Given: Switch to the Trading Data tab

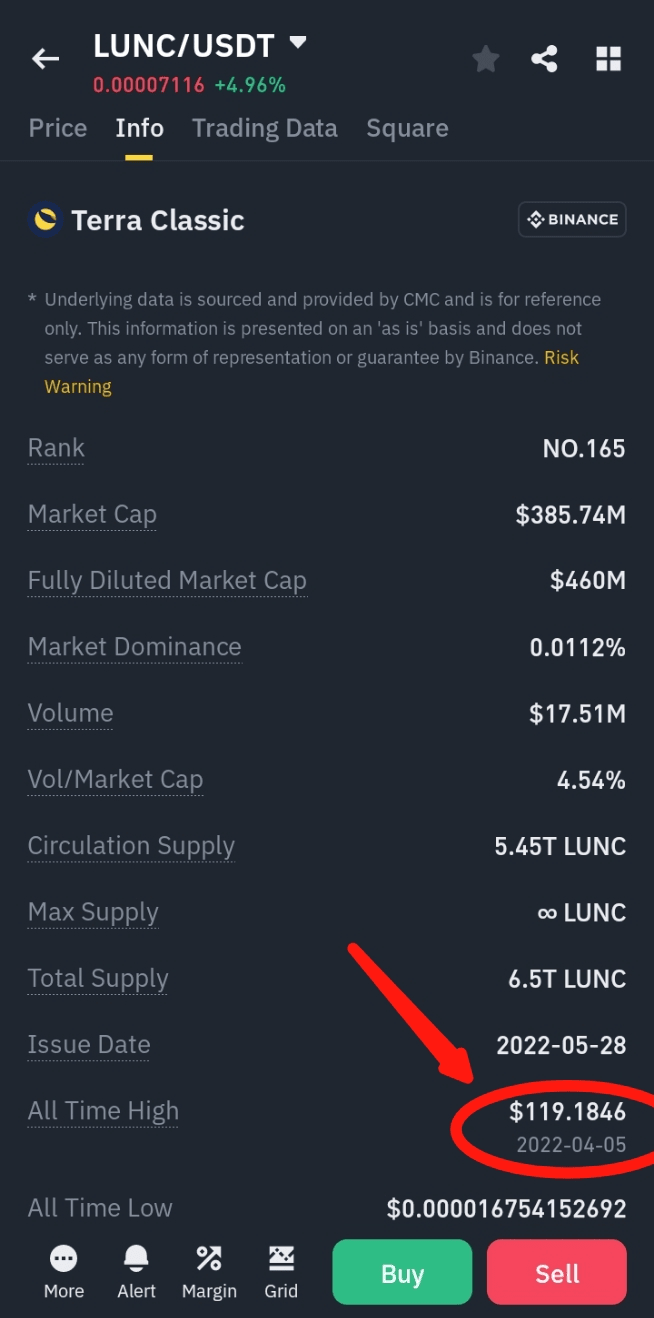Looking at the screenshot, I should coord(265,128).
